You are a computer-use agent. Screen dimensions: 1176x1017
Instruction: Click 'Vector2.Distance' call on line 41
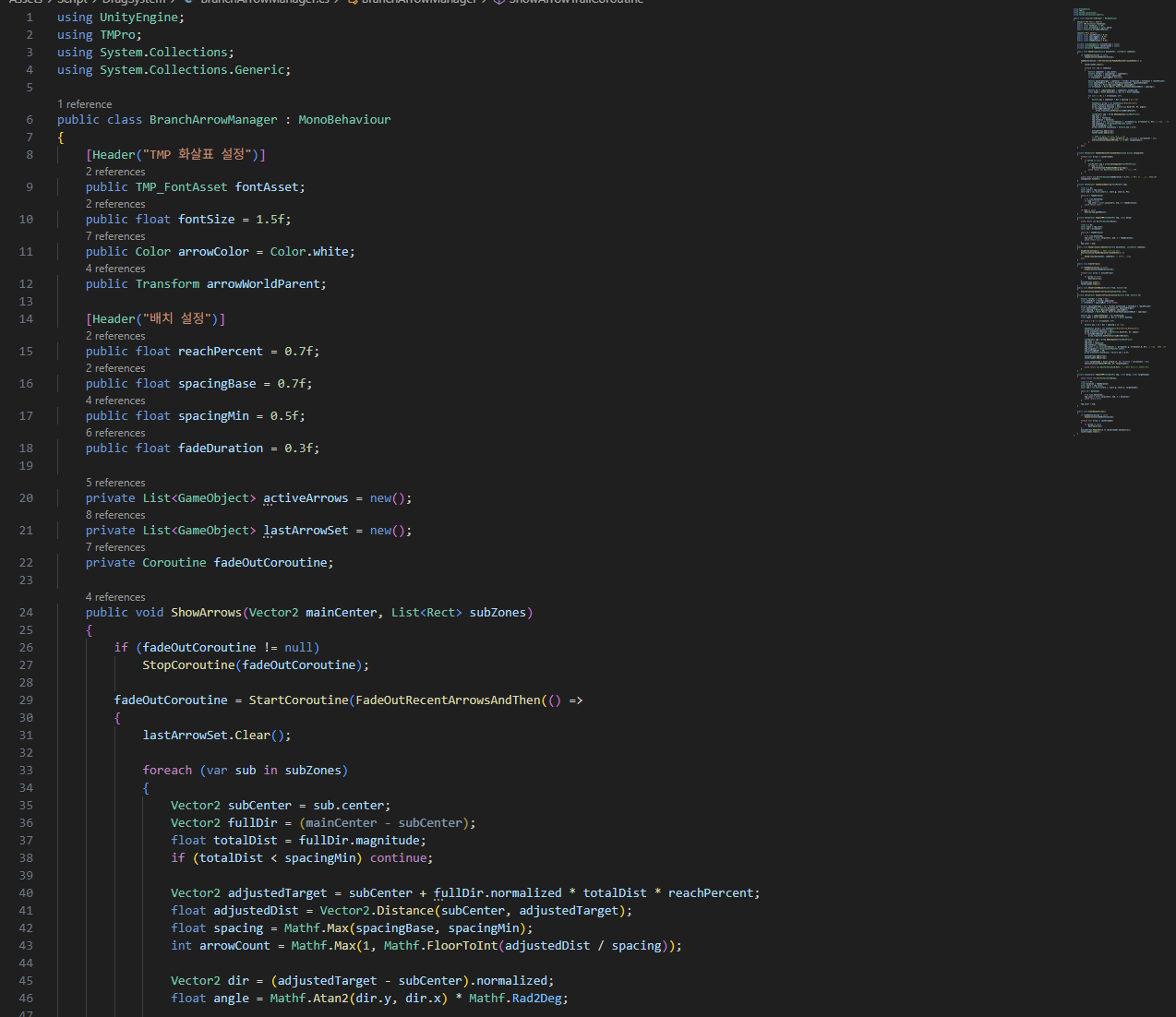[377, 911]
